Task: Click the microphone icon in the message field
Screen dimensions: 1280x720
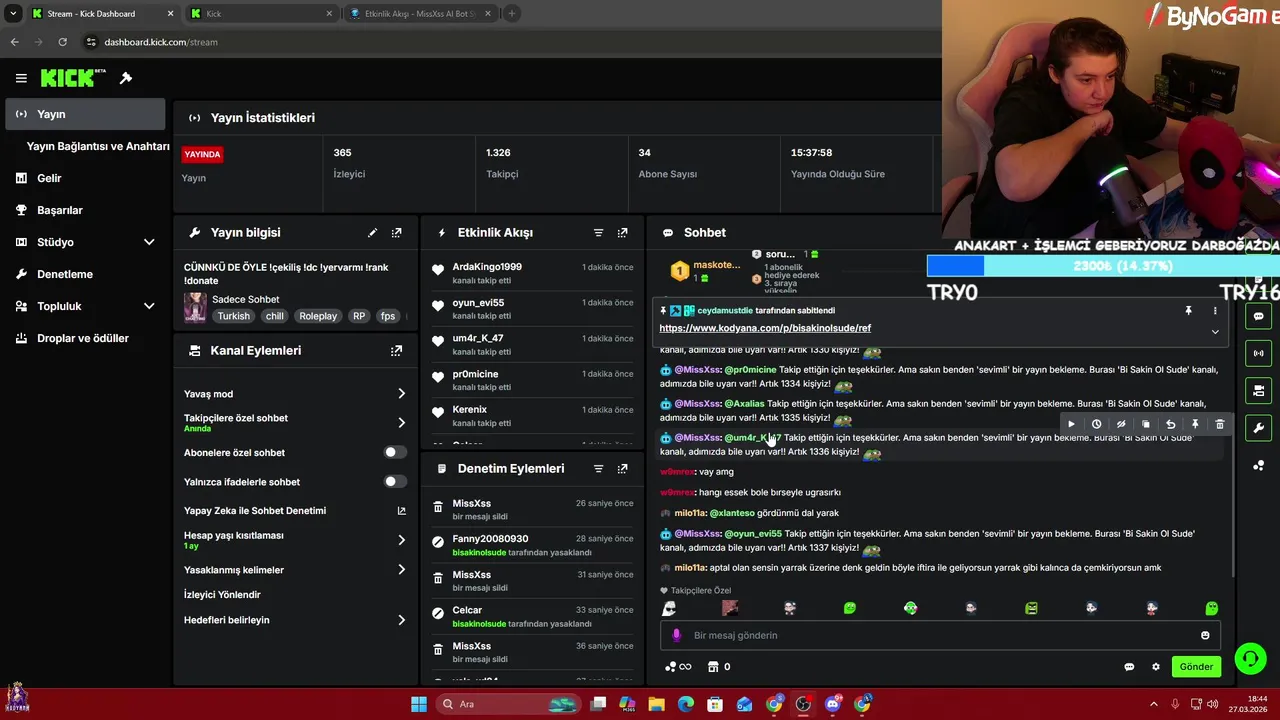Action: 677,635
